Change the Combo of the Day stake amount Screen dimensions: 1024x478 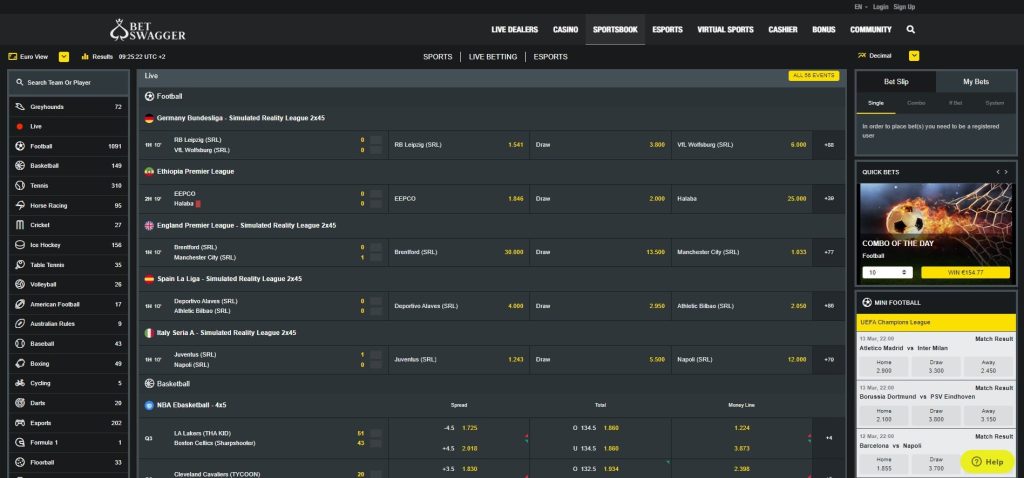click(887, 272)
